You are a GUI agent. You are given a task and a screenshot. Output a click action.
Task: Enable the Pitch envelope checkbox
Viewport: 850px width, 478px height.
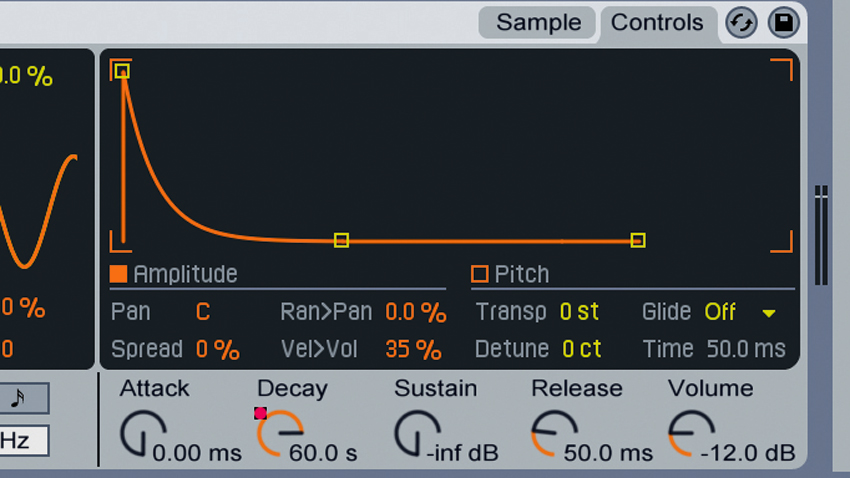[480, 274]
